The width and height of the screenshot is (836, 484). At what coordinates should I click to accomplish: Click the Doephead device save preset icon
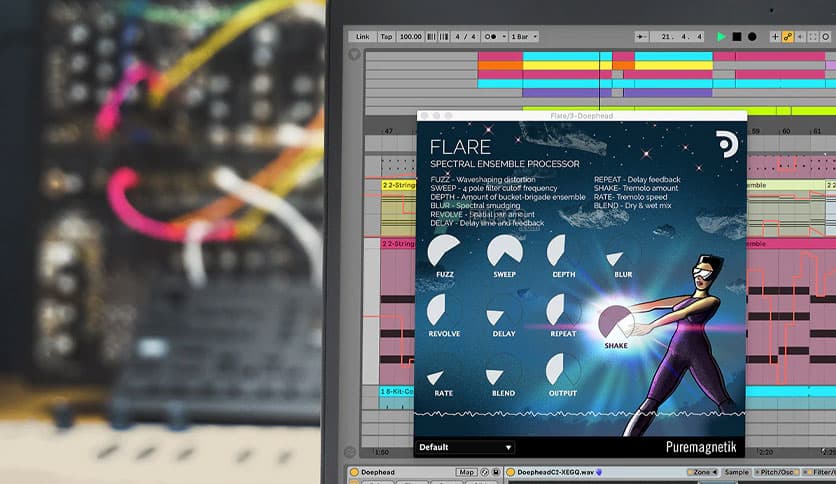[x=496, y=472]
